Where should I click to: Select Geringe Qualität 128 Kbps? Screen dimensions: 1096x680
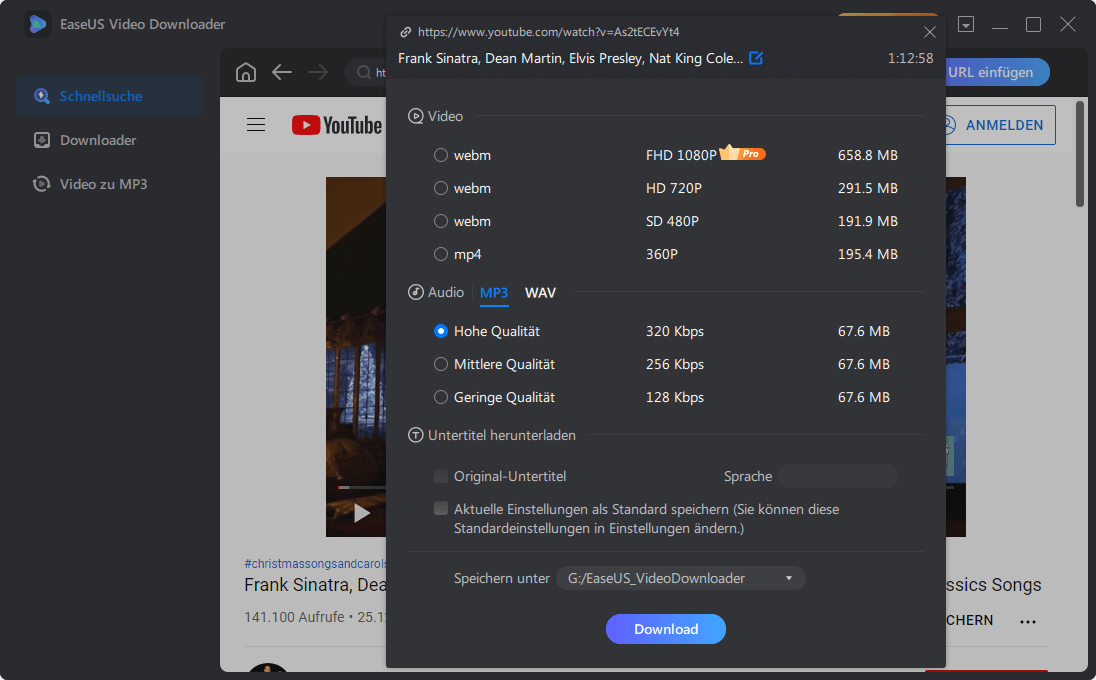440,397
